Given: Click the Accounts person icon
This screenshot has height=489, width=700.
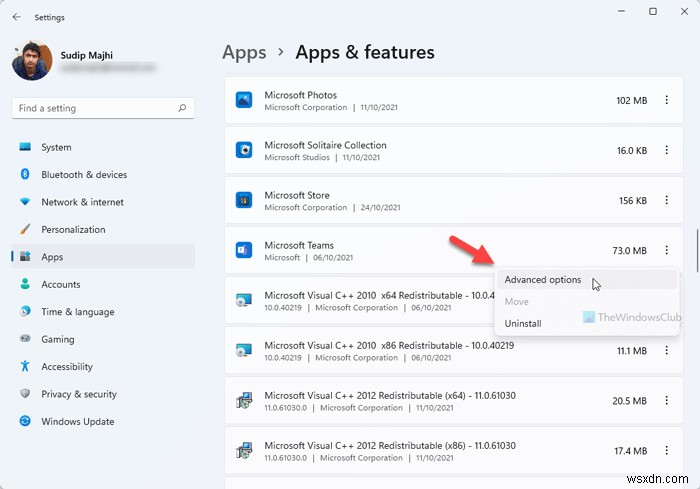Looking at the screenshot, I should [25, 284].
